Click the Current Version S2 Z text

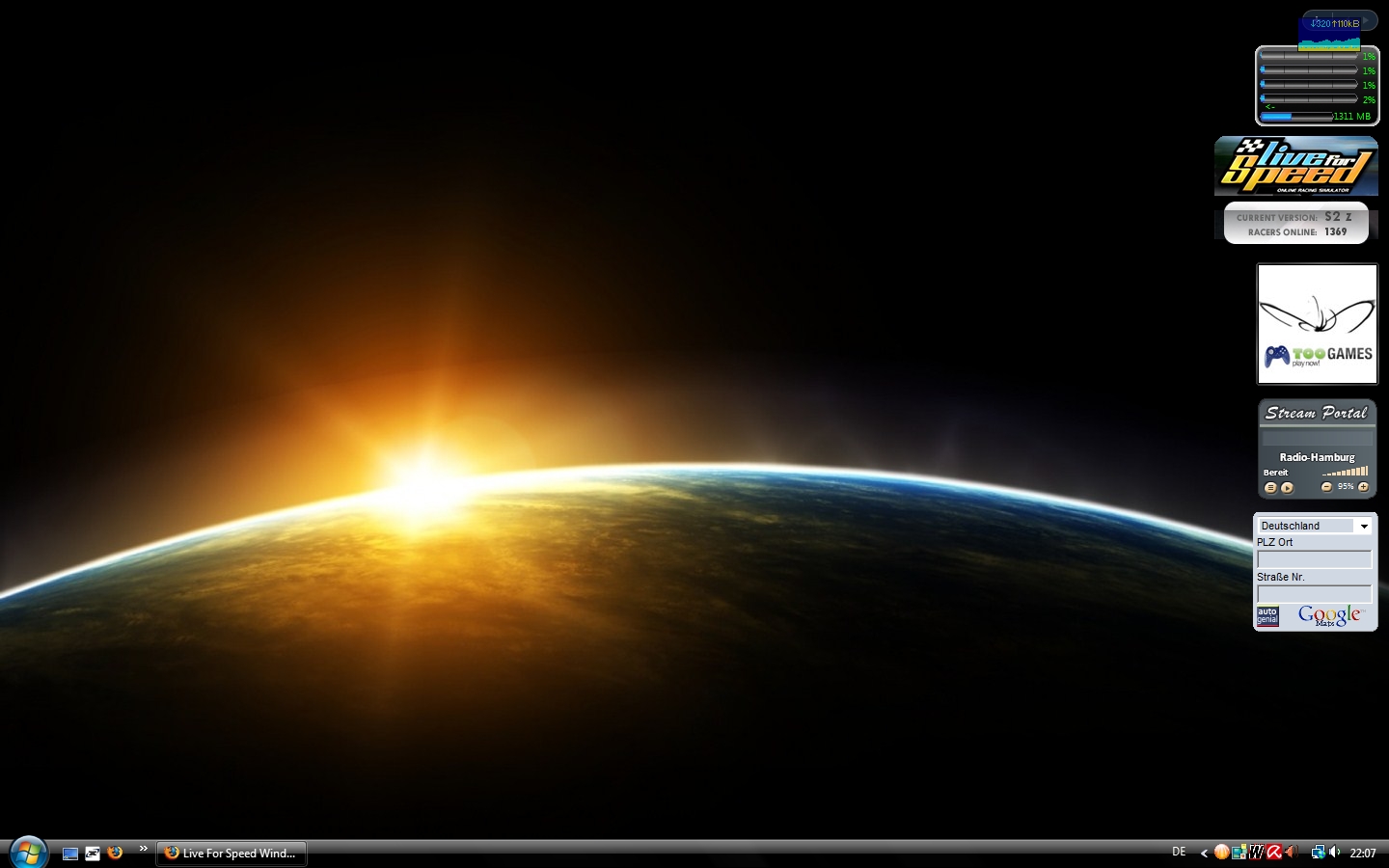[1294, 217]
